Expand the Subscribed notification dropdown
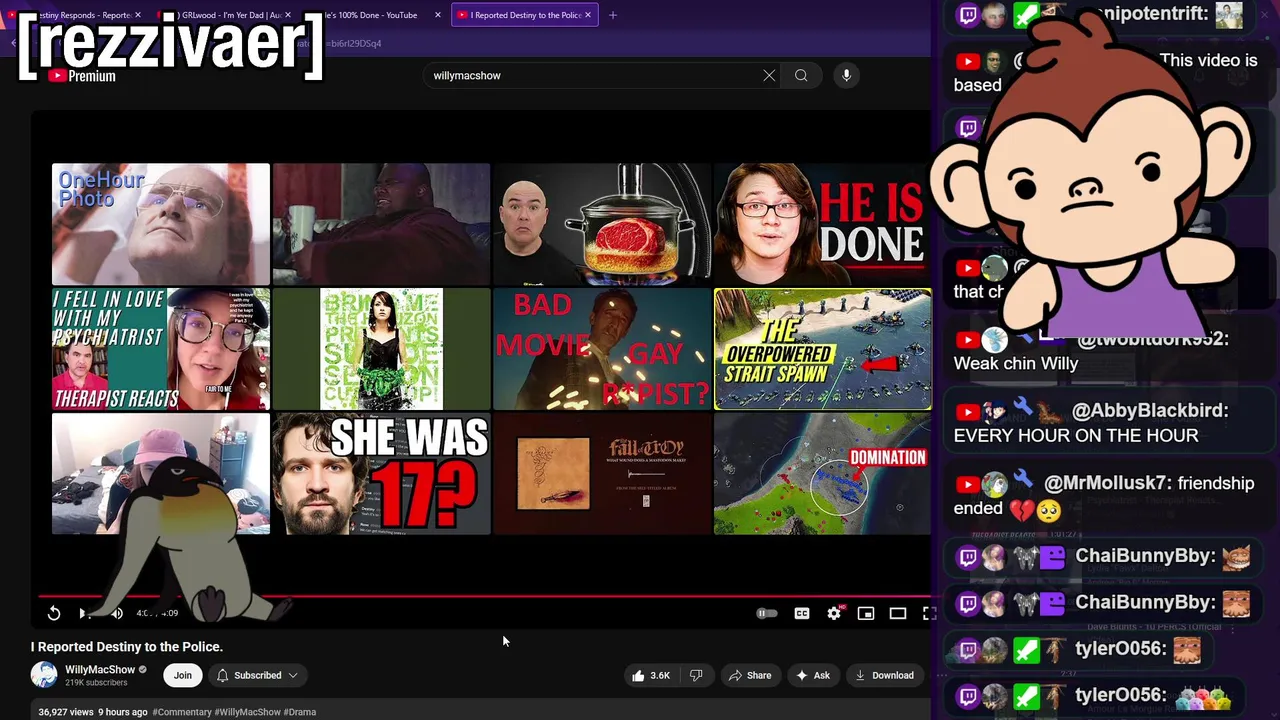The image size is (1280, 720). tap(257, 675)
